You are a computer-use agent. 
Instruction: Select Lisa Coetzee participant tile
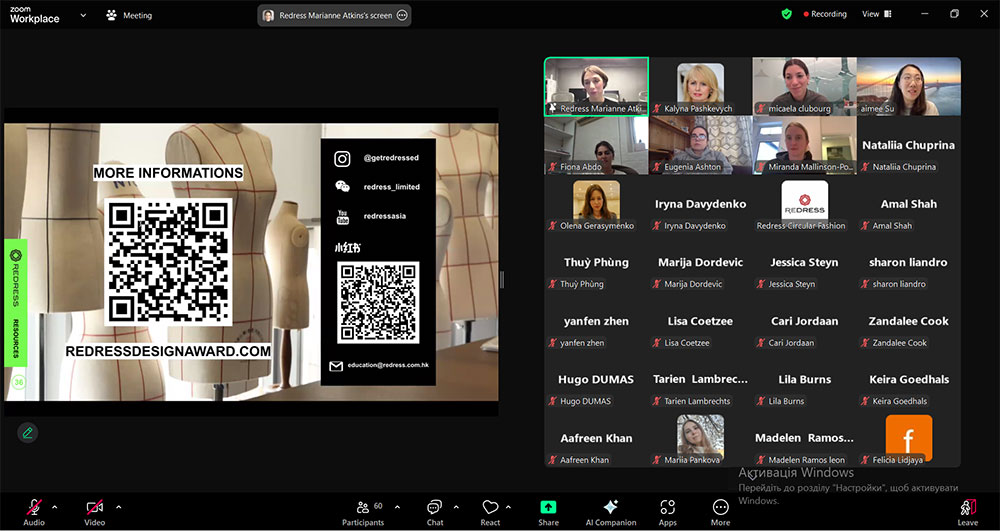click(x=700, y=321)
